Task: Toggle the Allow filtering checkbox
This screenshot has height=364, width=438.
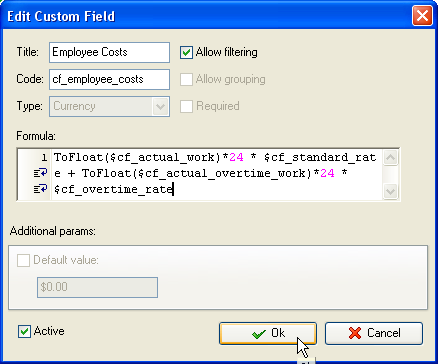Action: (x=186, y=52)
